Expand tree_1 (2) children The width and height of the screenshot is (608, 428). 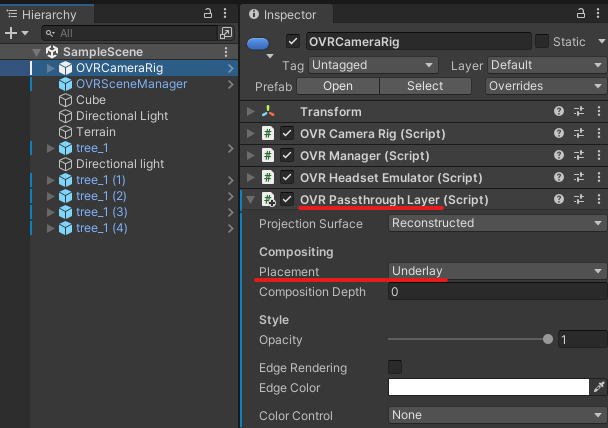(50, 196)
